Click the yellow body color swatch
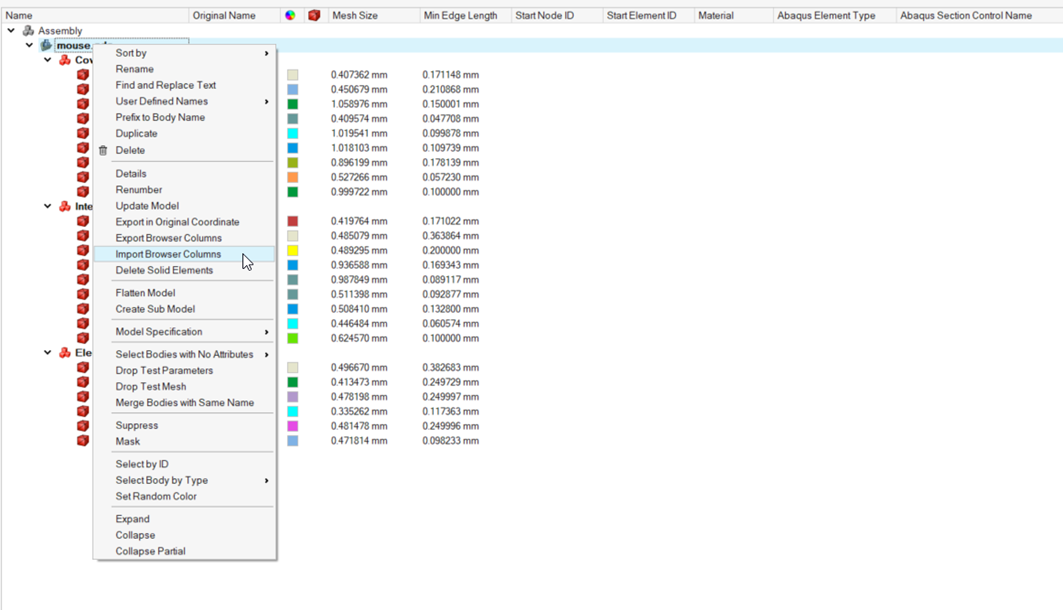 pyautogui.click(x=293, y=251)
